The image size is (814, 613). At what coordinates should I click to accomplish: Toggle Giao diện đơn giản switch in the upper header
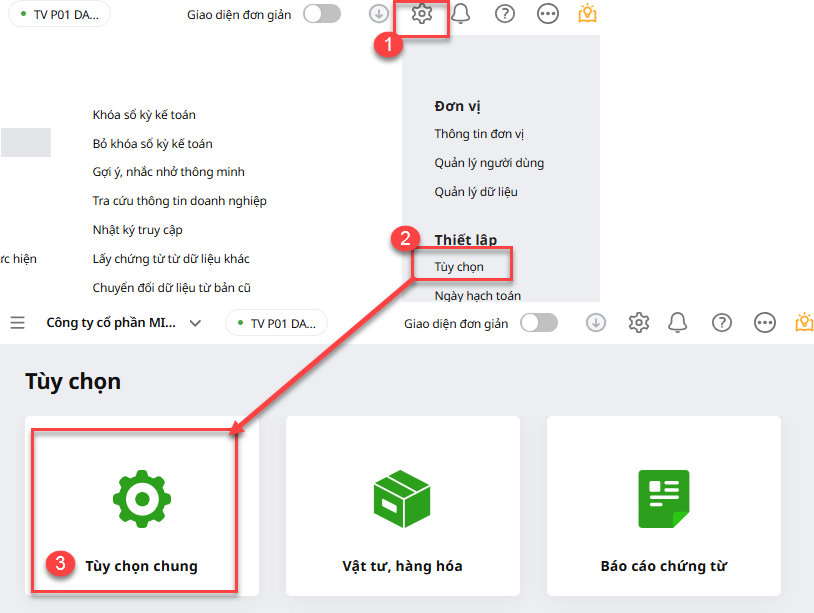click(322, 14)
